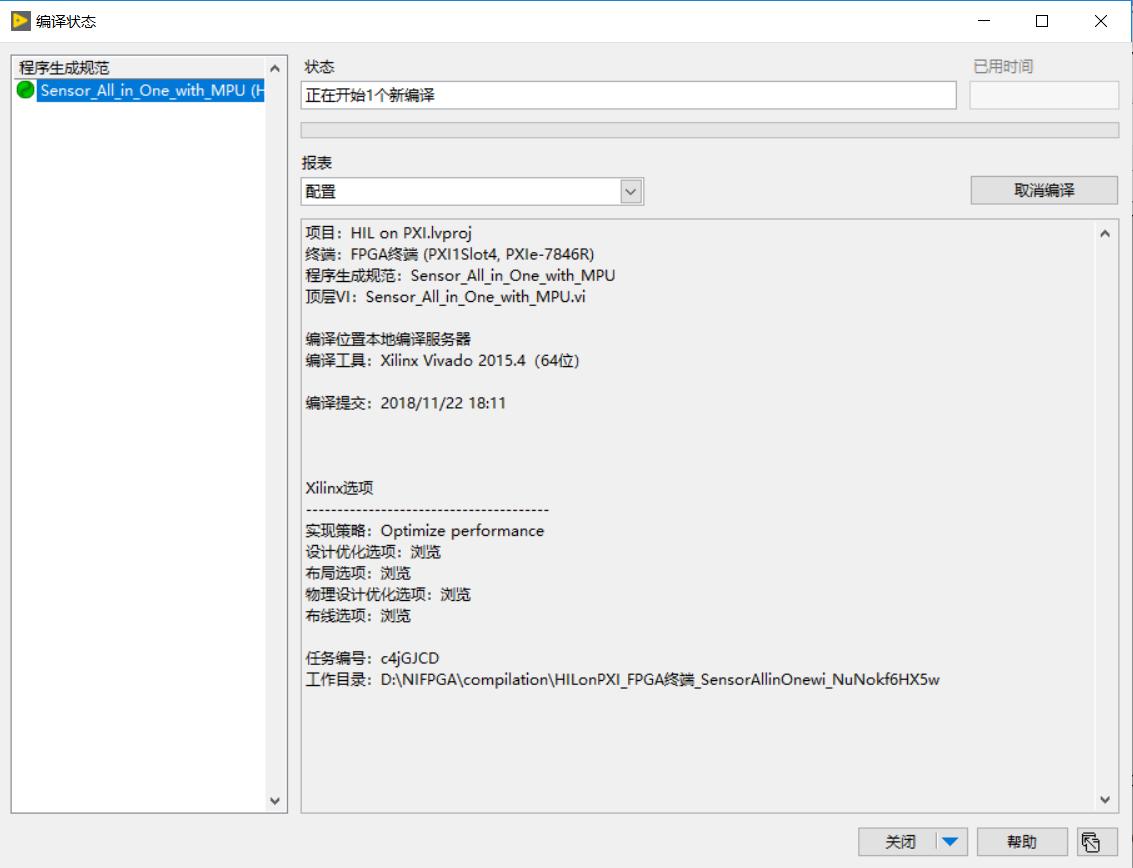Click the 程序生成规范: Sensor_All_in_One_with_MPU report line
Screen dimensions: 1133x868
460,275
